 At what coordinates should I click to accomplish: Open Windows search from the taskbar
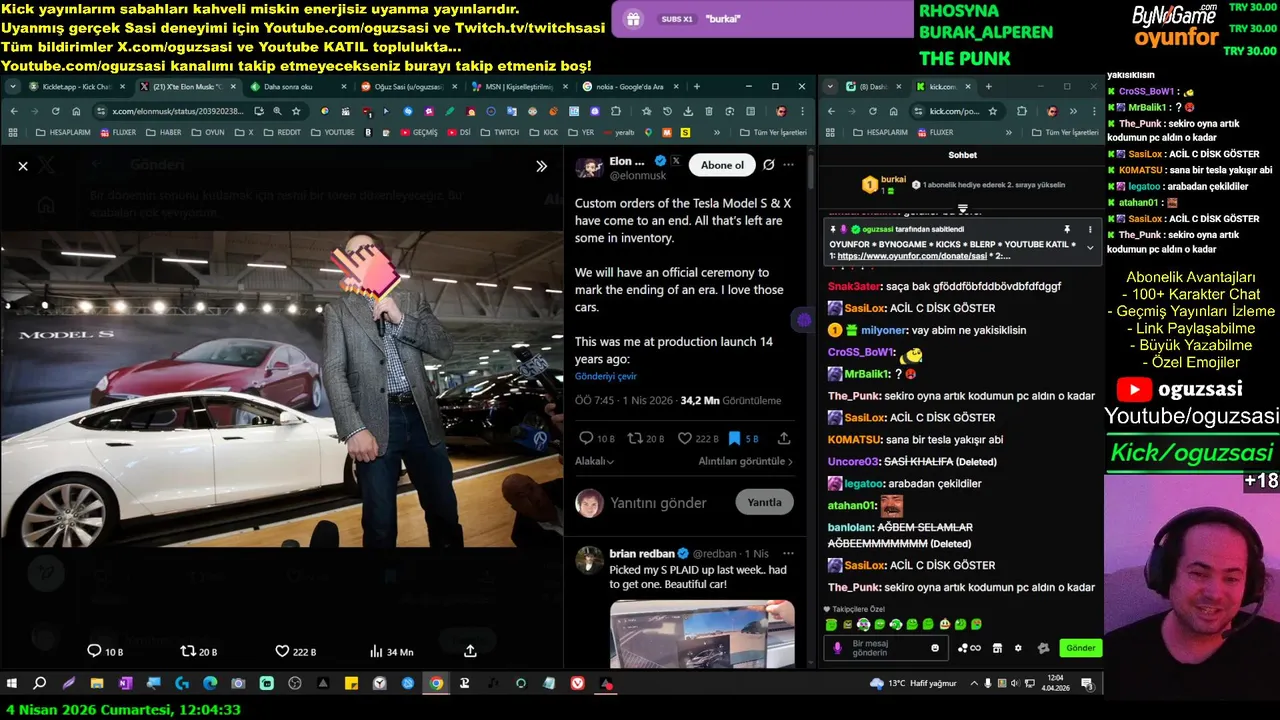(x=40, y=683)
